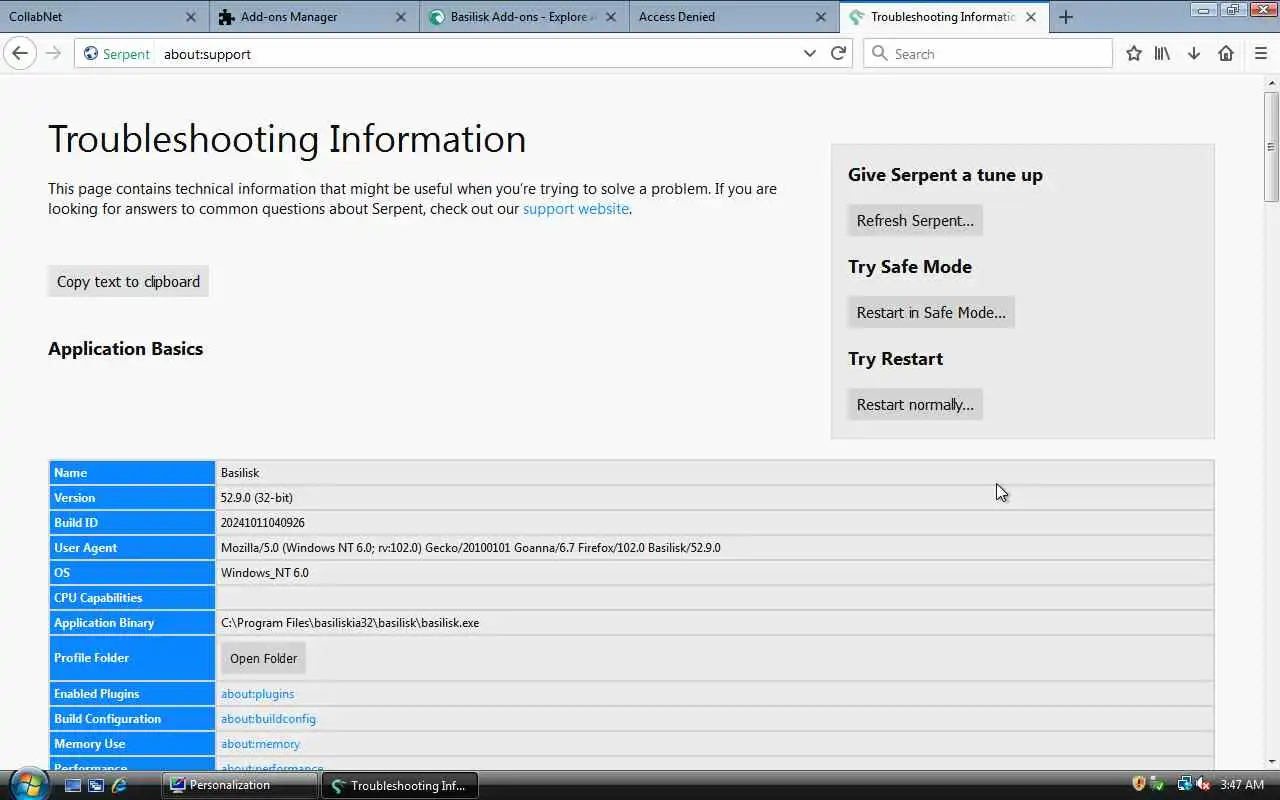
Task: Open a new tab with plus button
Action: (1066, 17)
